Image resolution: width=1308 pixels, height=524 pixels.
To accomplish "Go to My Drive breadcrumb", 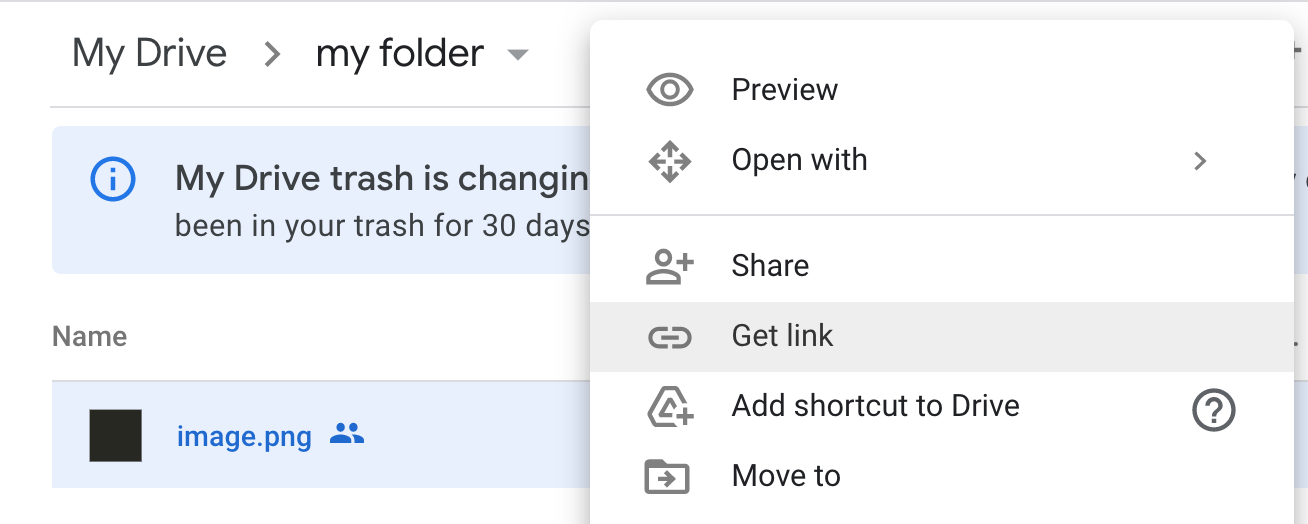I will pos(150,53).
